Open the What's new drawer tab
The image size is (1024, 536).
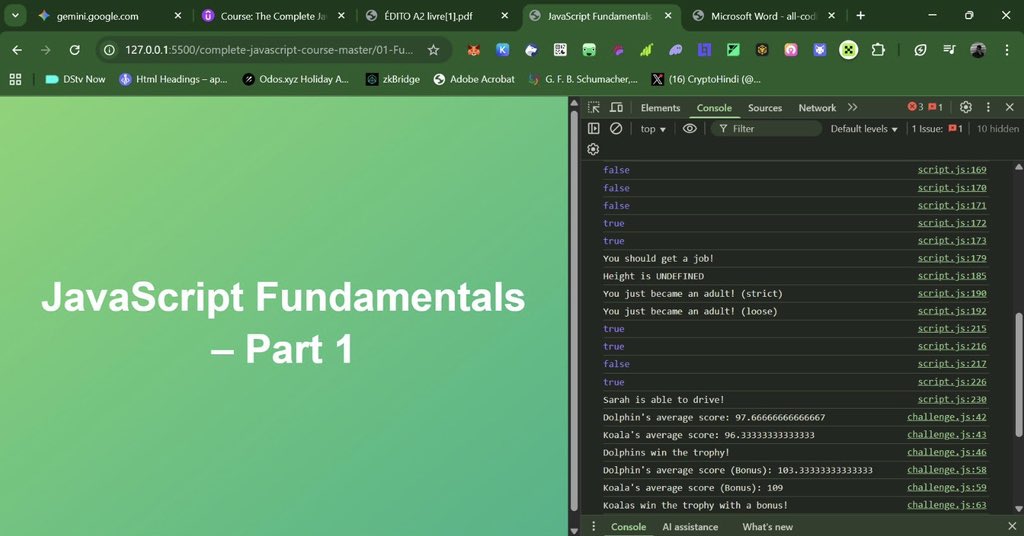tap(767, 527)
